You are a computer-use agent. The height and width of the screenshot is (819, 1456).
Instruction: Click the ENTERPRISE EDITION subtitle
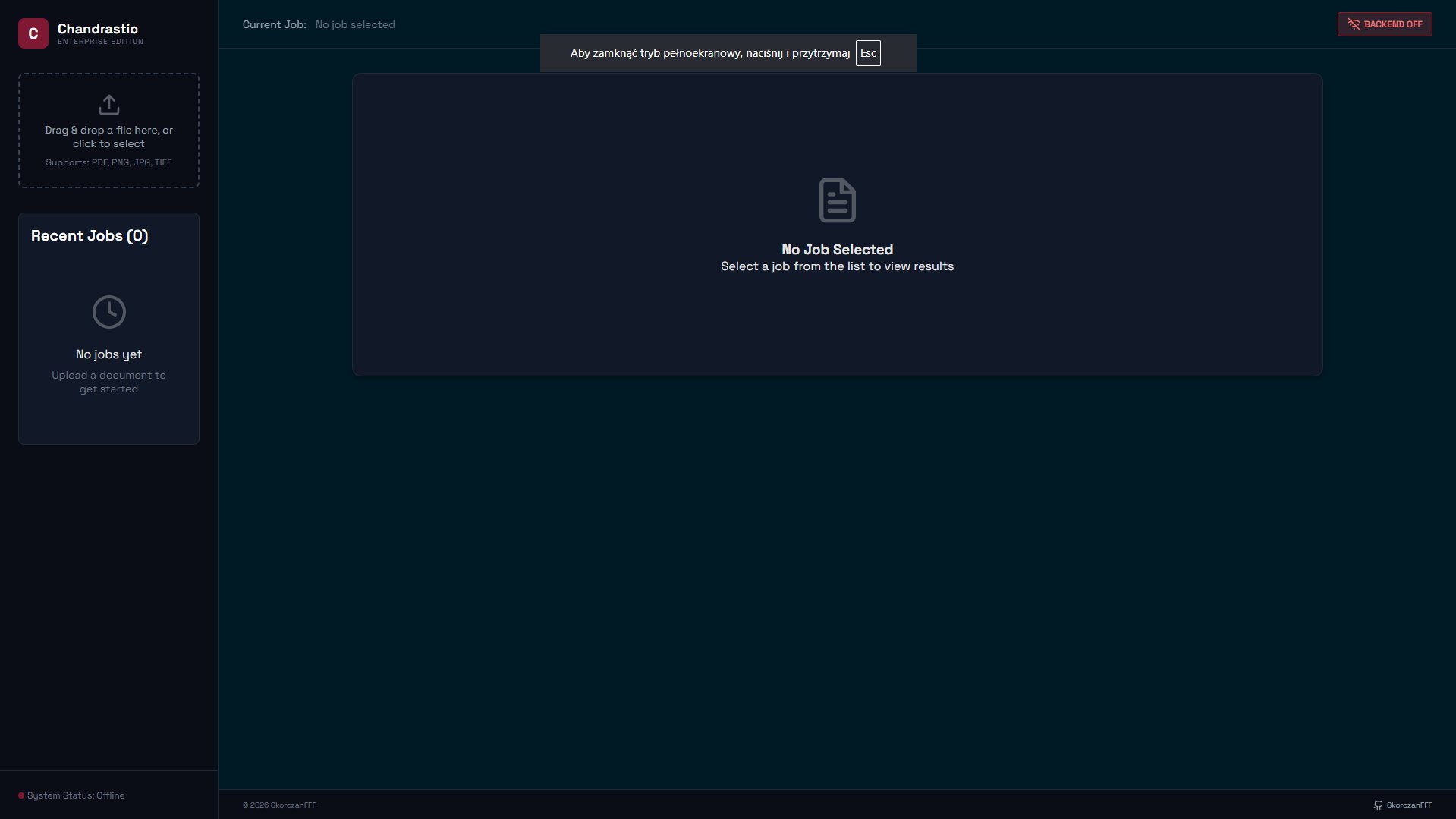[x=100, y=42]
